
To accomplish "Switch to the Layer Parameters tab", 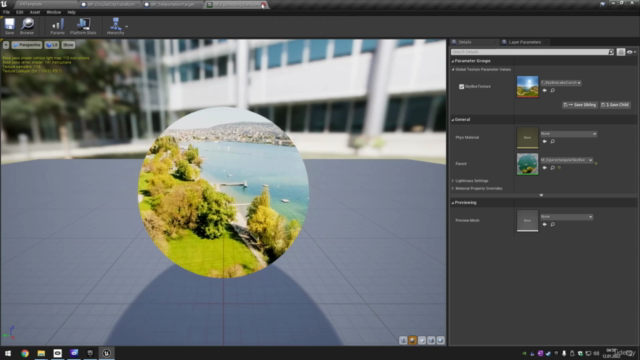I will point(524,42).
